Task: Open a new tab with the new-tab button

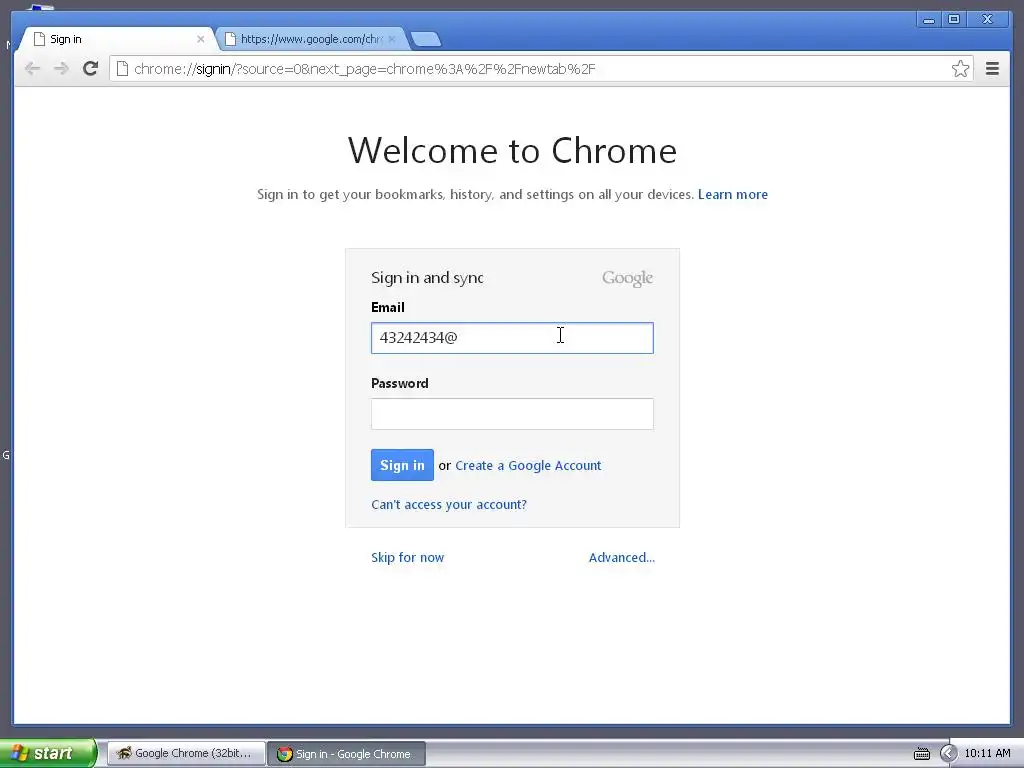Action: [x=426, y=40]
